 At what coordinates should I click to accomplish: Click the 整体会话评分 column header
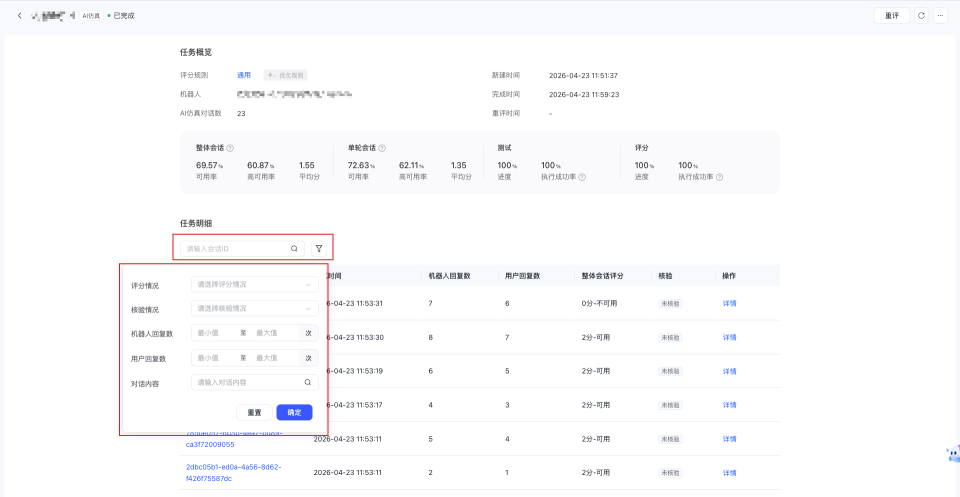click(x=602, y=276)
